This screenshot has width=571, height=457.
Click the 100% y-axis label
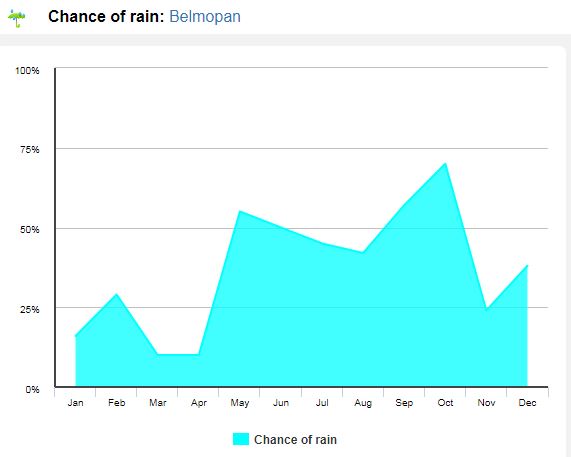click(27, 70)
